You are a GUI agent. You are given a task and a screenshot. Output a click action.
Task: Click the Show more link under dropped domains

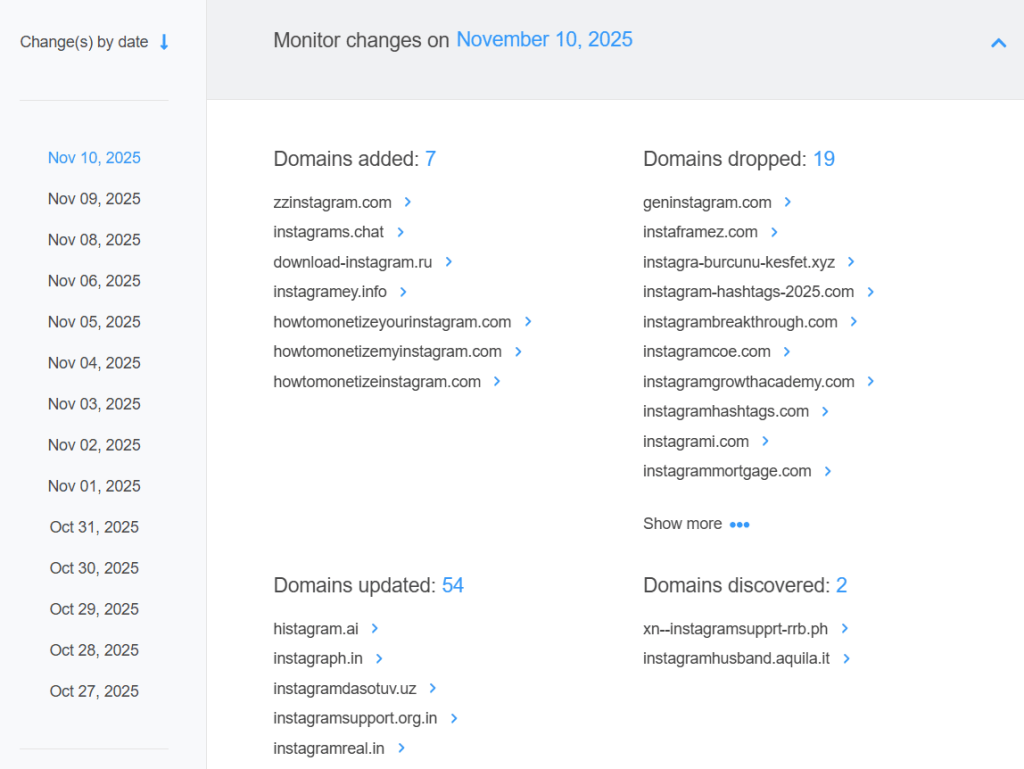(x=682, y=523)
